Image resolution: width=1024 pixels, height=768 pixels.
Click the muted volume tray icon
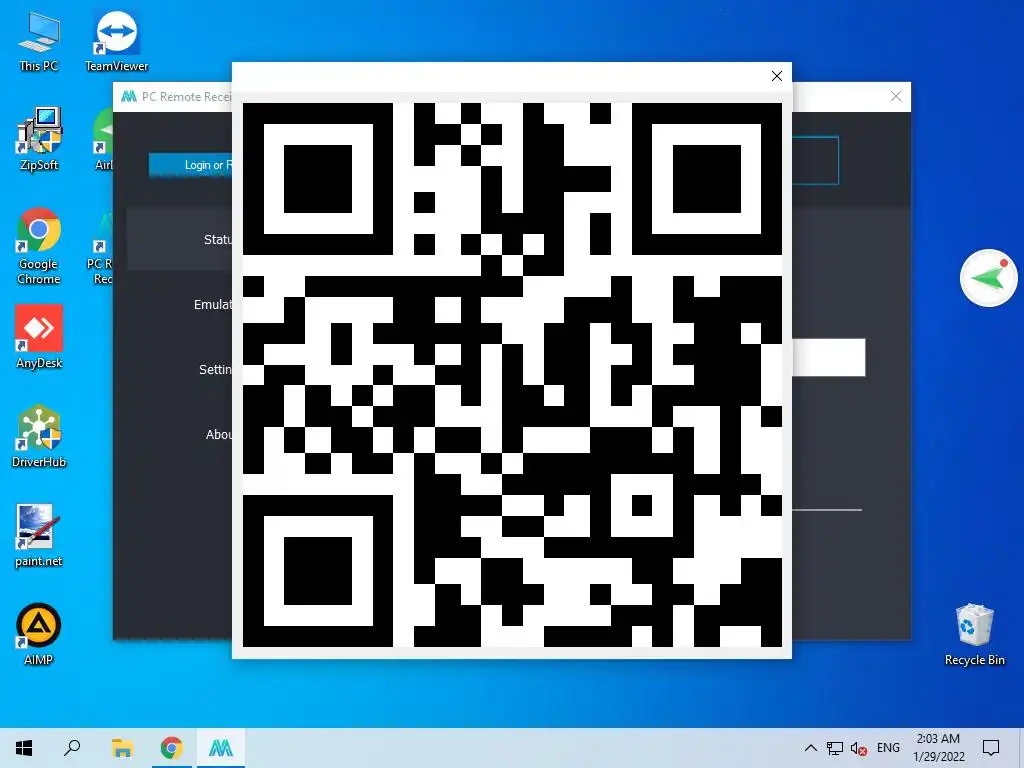point(859,748)
